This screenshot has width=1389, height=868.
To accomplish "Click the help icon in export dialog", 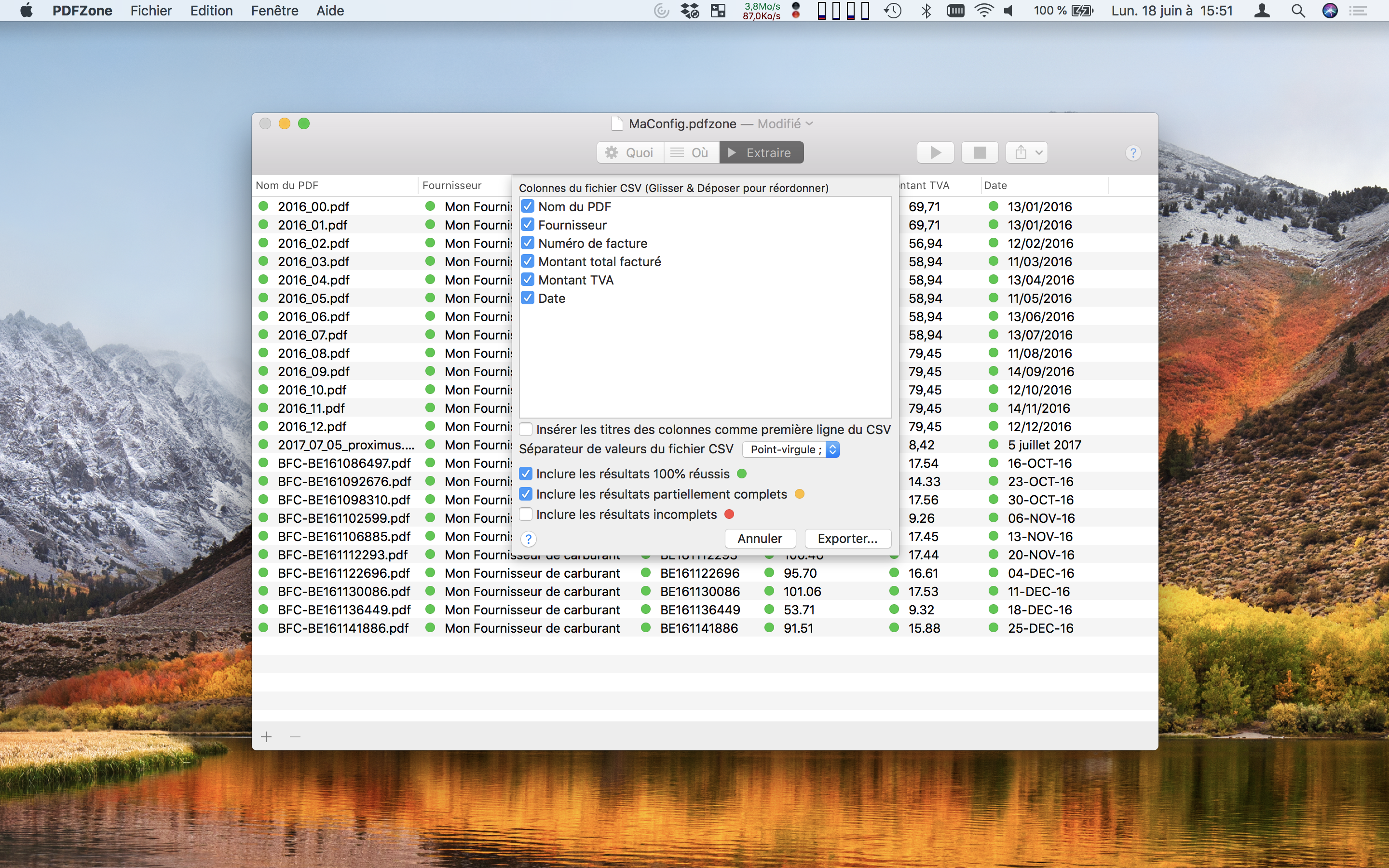I will click(x=528, y=539).
